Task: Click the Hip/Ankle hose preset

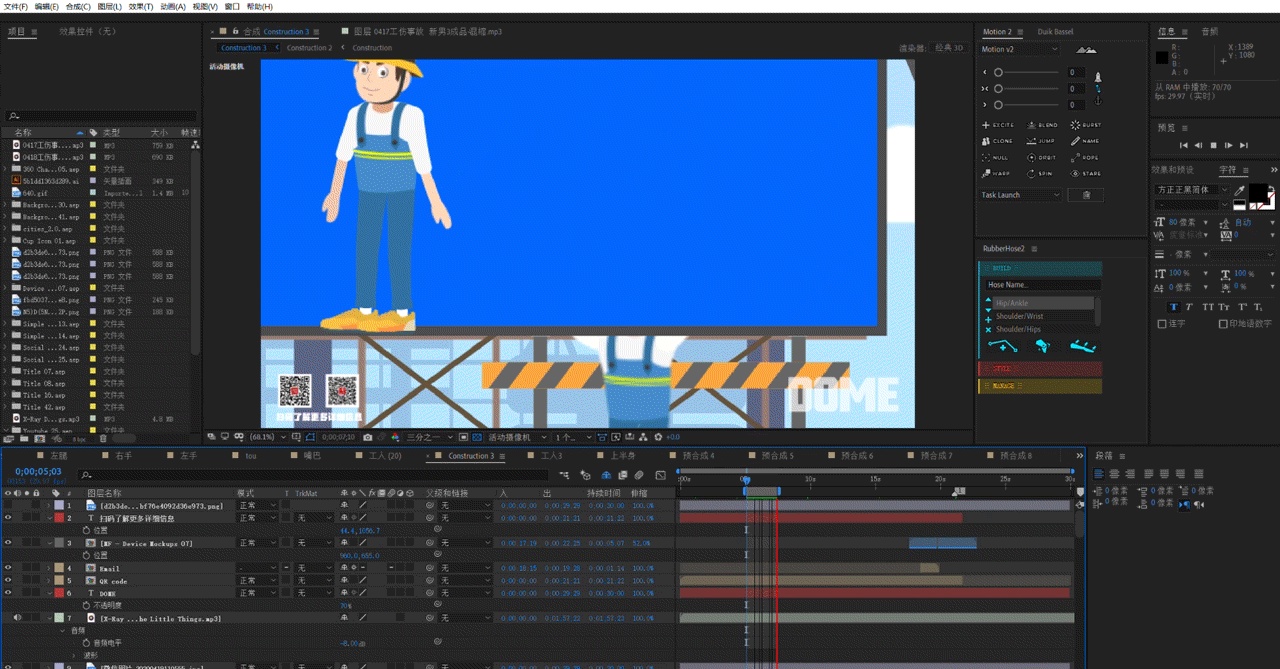Action: click(1044, 303)
